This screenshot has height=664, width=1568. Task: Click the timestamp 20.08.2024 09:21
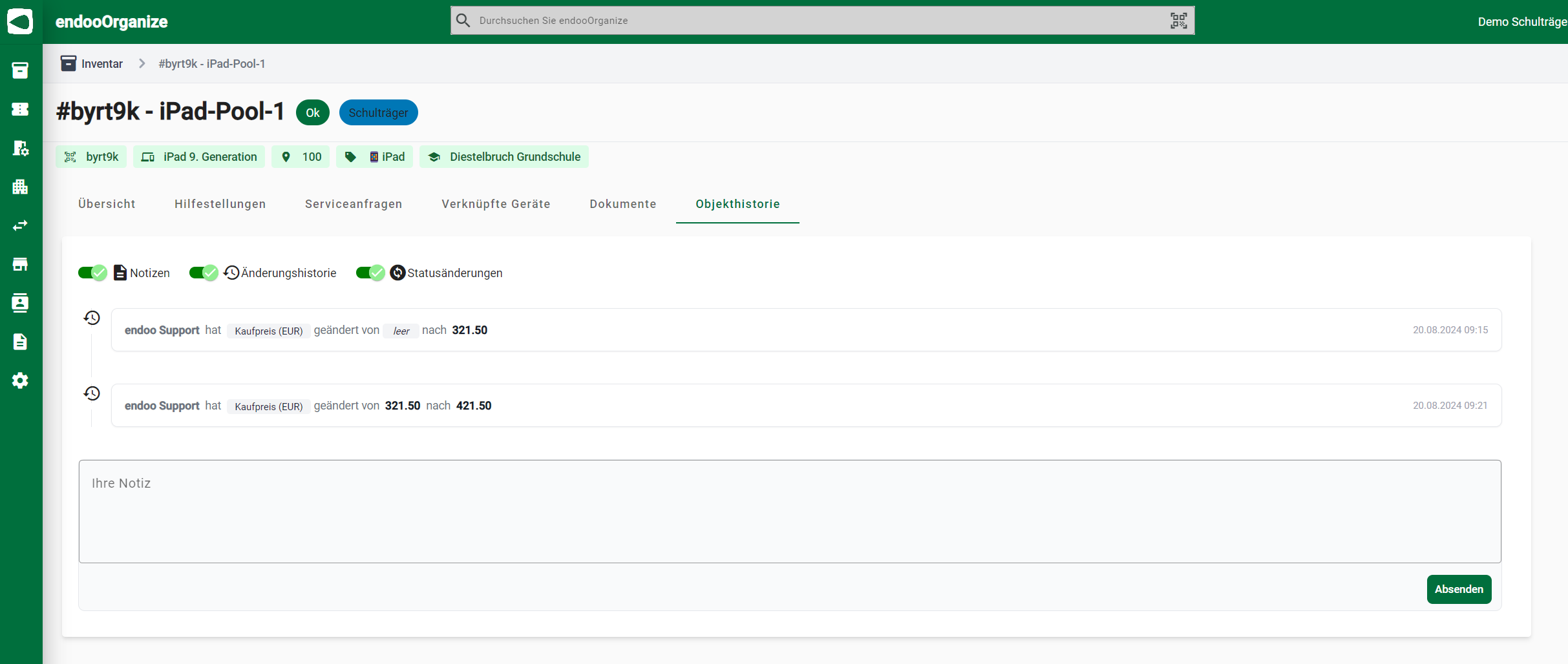coord(1450,406)
